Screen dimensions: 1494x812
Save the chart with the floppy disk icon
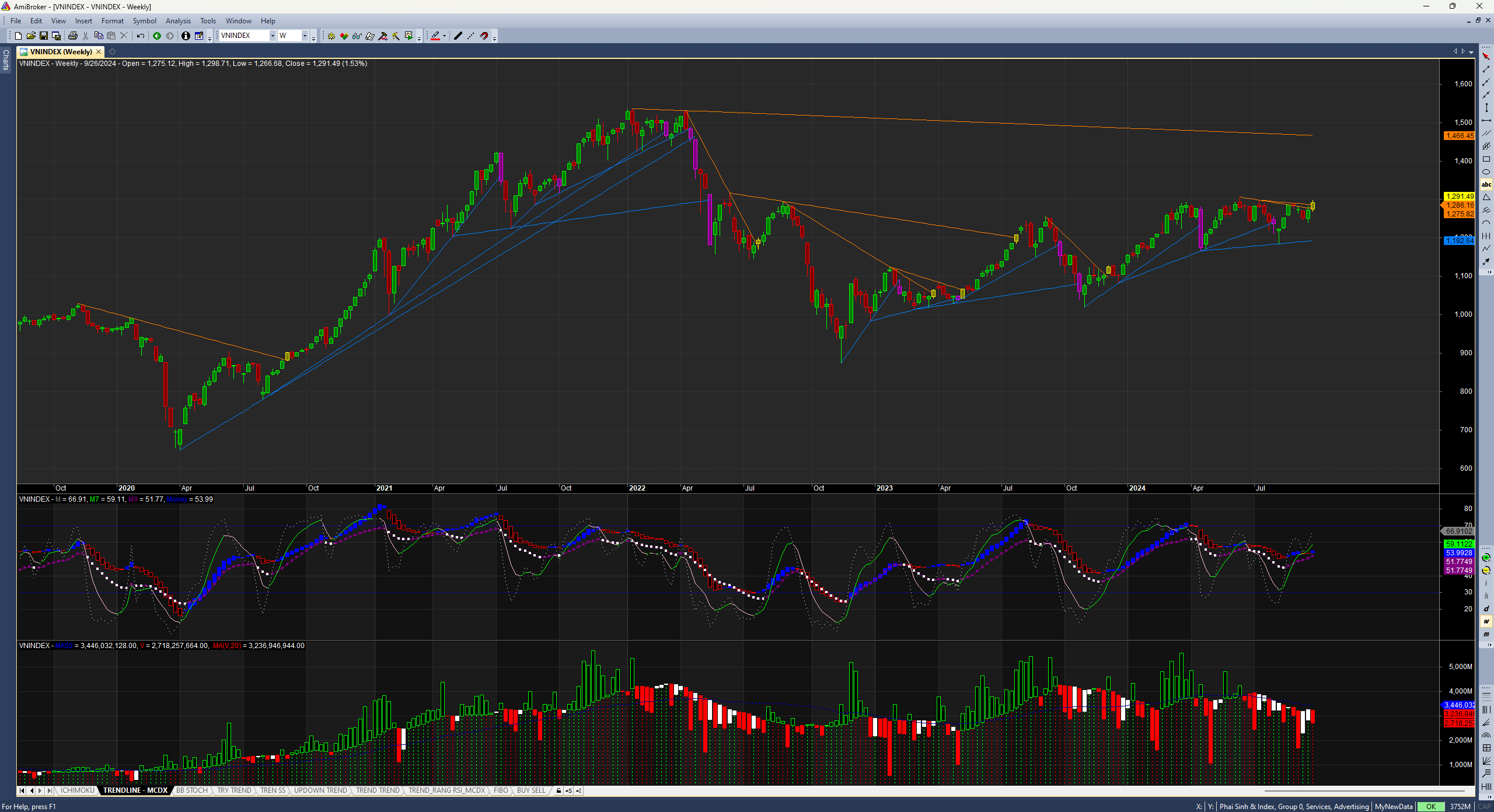44,36
